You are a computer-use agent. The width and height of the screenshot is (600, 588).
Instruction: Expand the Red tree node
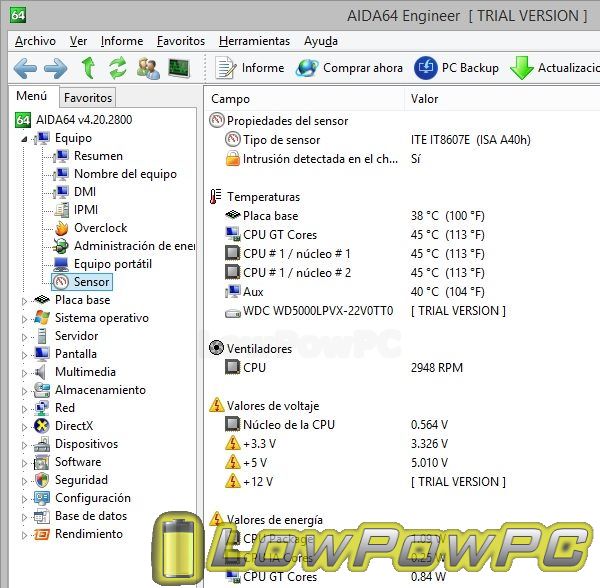pos(24,409)
